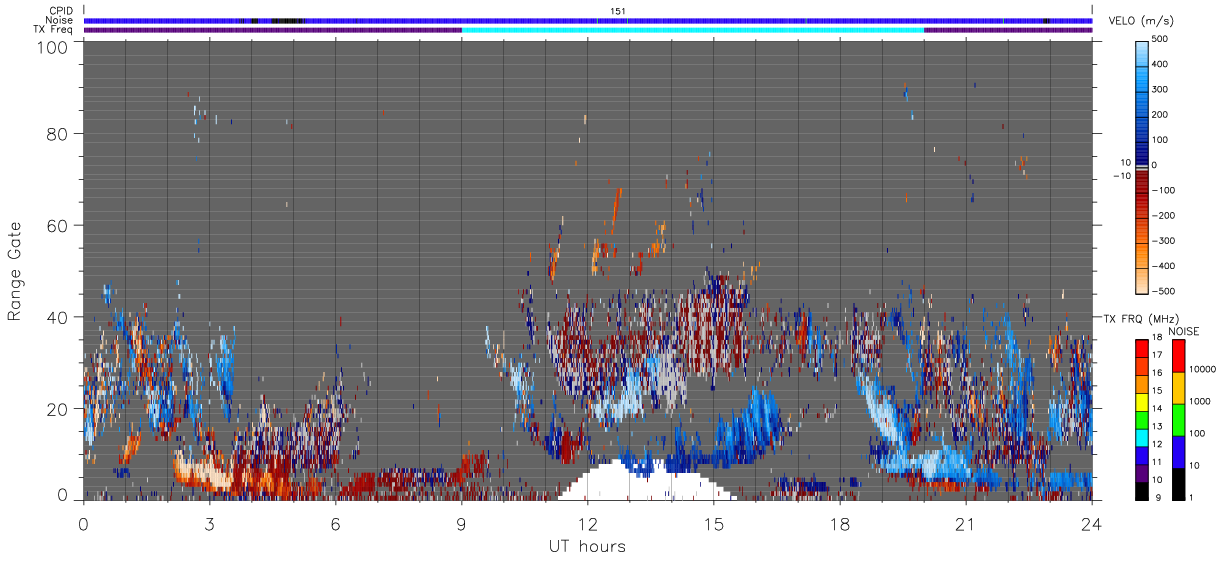Click the NOISE legend title
The height and width of the screenshot is (567, 1228).
tap(1186, 331)
